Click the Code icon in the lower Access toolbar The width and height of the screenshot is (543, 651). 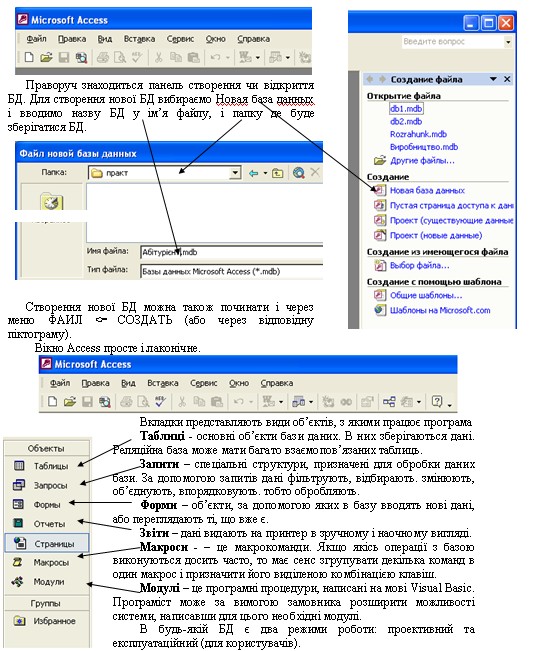[328, 401]
